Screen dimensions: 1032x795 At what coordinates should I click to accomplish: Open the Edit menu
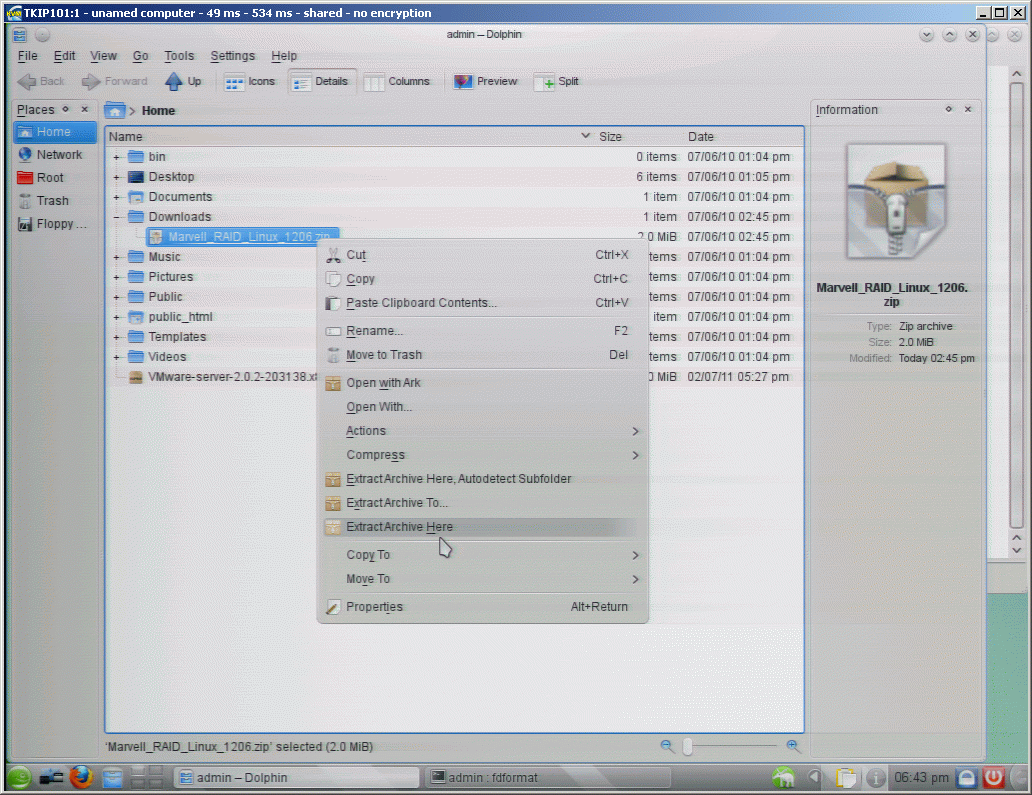[64, 56]
